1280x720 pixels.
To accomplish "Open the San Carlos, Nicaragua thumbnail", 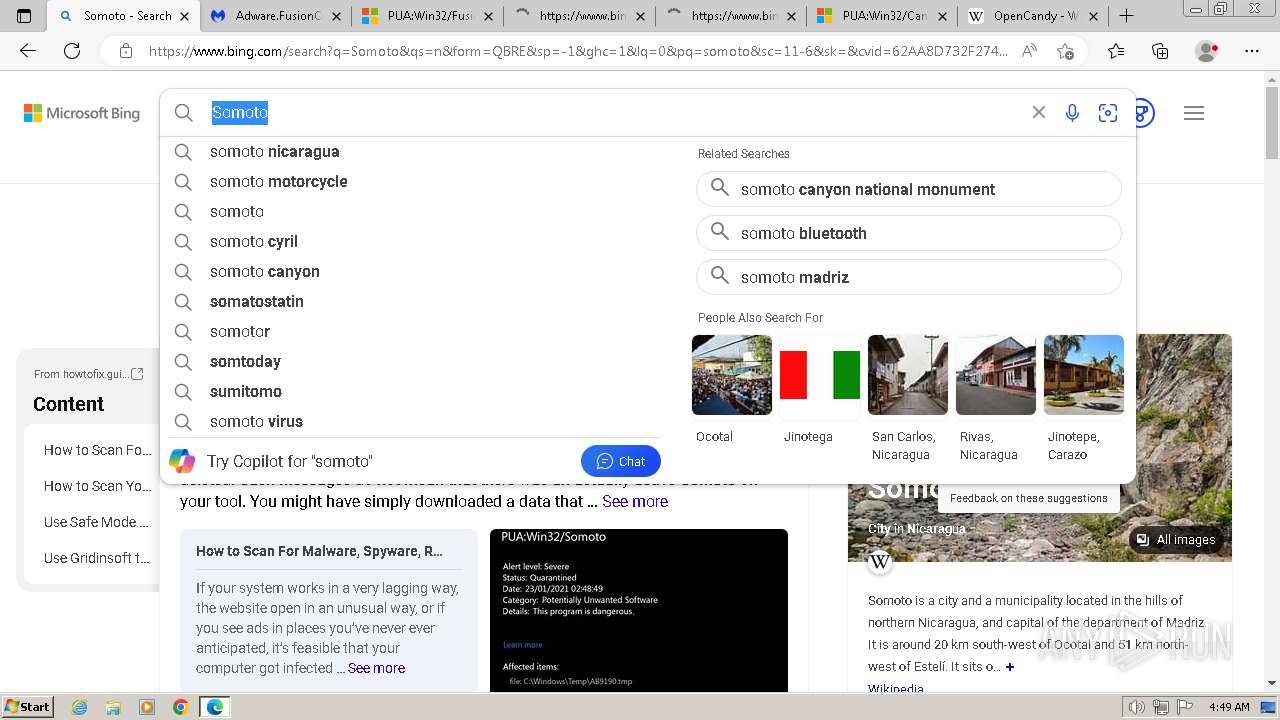I will [908, 375].
